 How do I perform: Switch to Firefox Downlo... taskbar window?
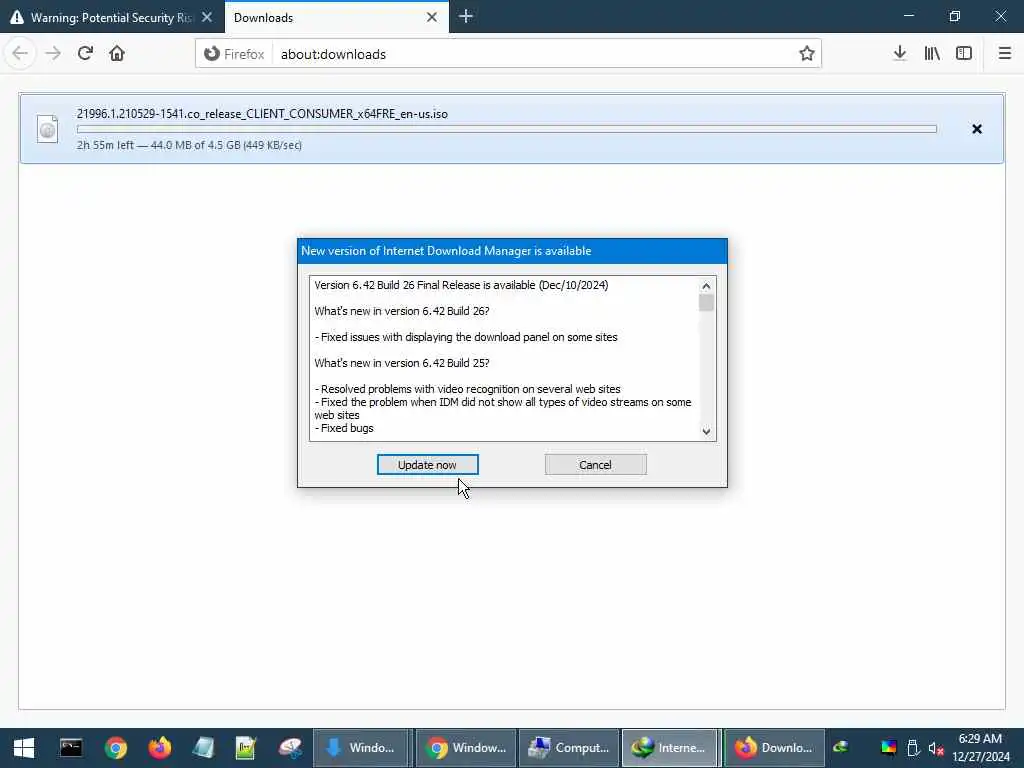pyautogui.click(x=775, y=748)
